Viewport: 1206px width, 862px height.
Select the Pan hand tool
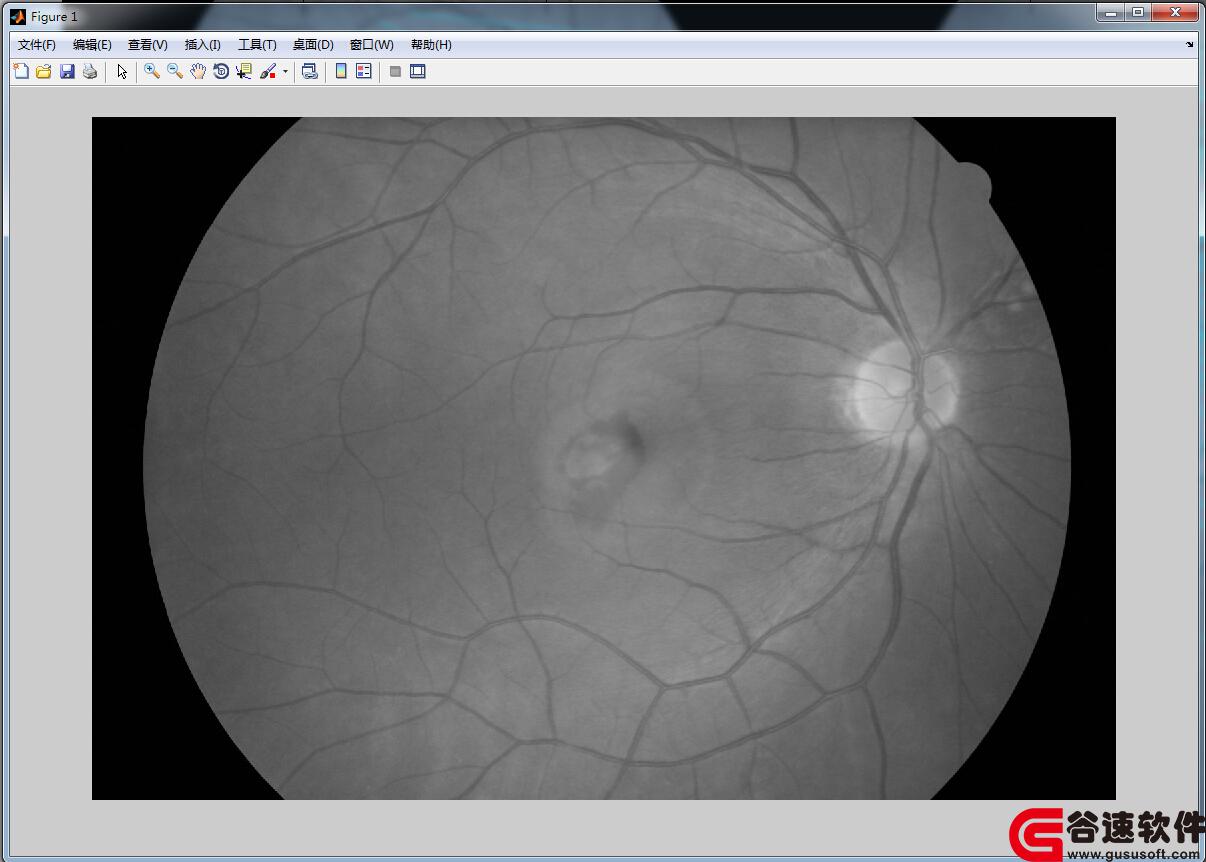[198, 71]
